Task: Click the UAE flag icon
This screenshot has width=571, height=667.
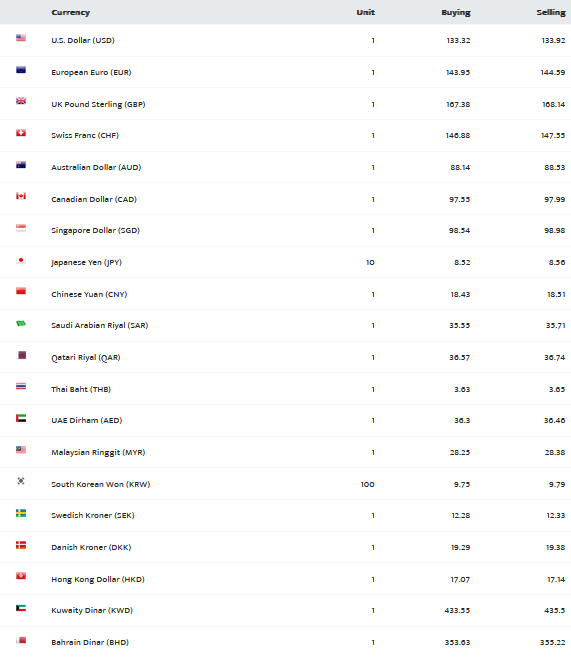Action: 21,418
